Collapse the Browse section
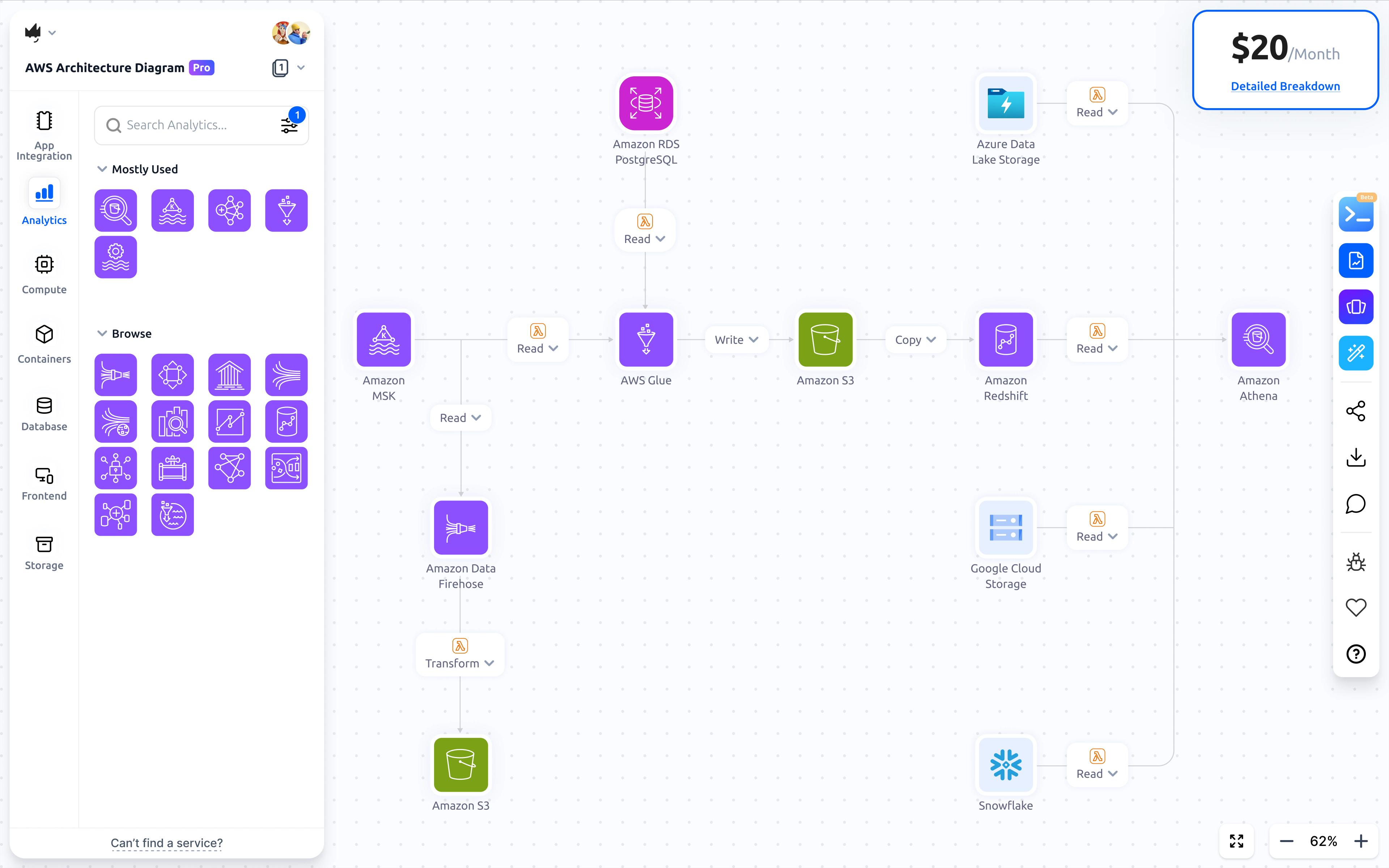Image resolution: width=1389 pixels, height=868 pixels. (102, 333)
